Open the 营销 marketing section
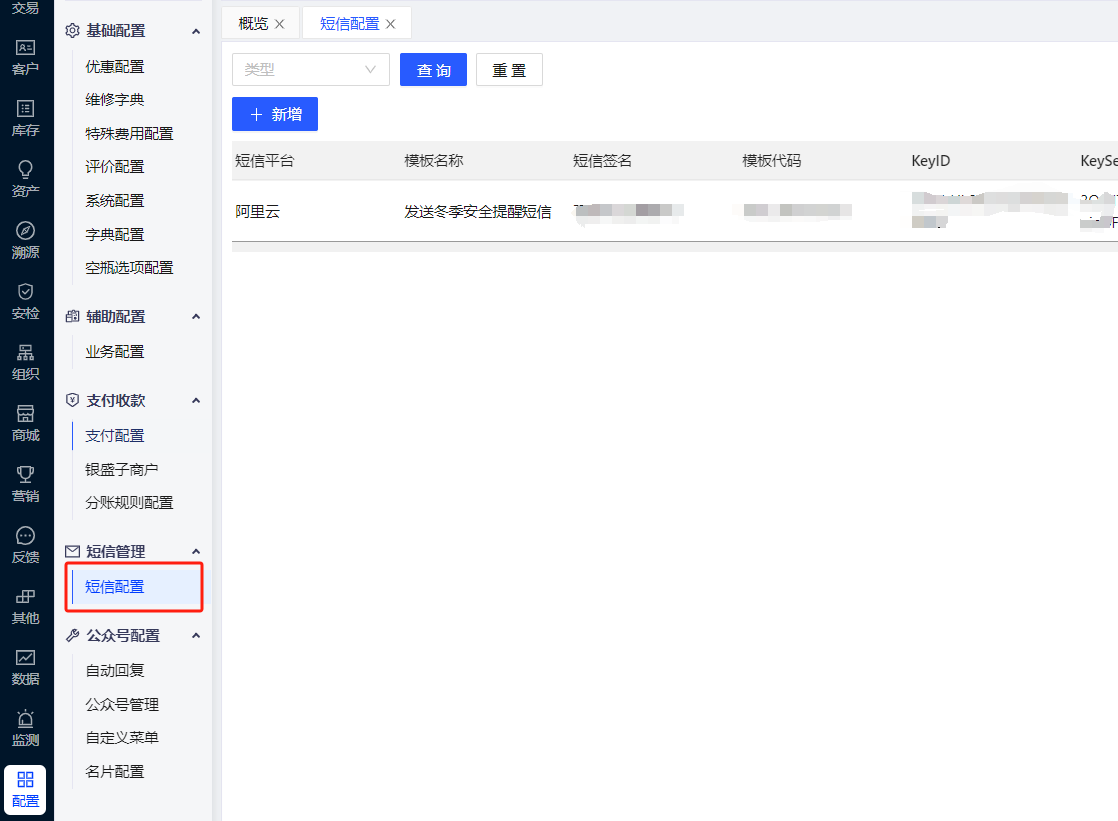Screen dimensions: 1118x821 (x=26, y=485)
